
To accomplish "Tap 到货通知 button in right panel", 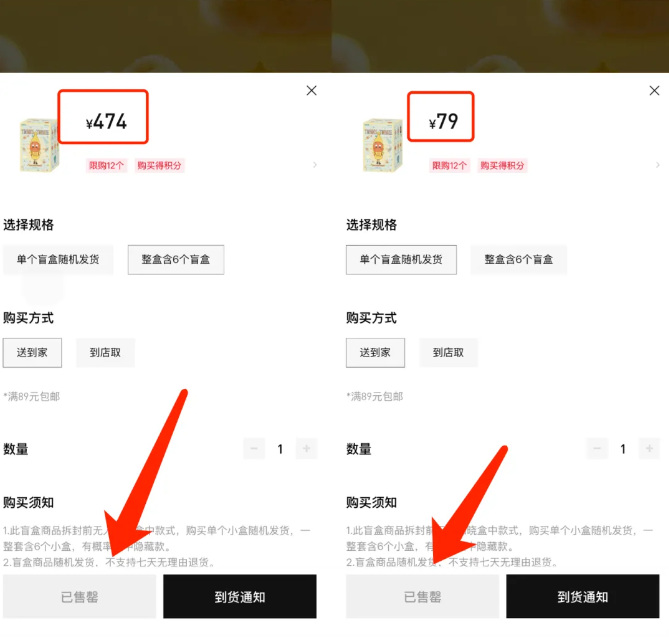I will [583, 596].
